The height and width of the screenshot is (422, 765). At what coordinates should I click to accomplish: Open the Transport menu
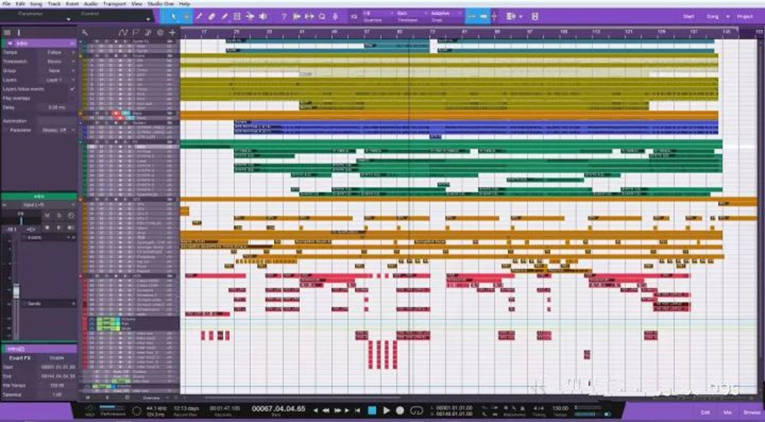(112, 4)
